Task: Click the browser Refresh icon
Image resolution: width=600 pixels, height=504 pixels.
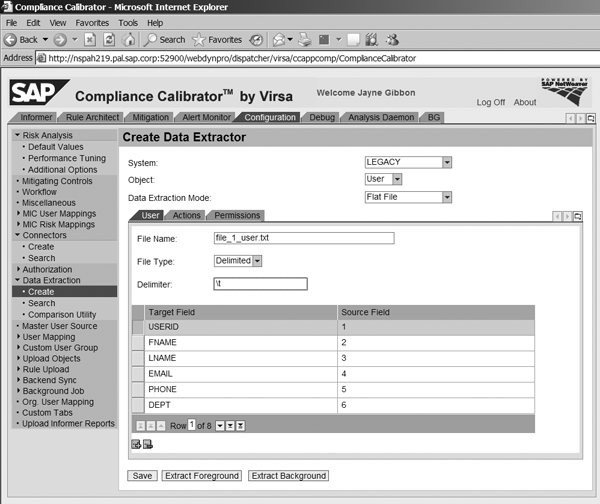Action: pyautogui.click(x=108, y=40)
